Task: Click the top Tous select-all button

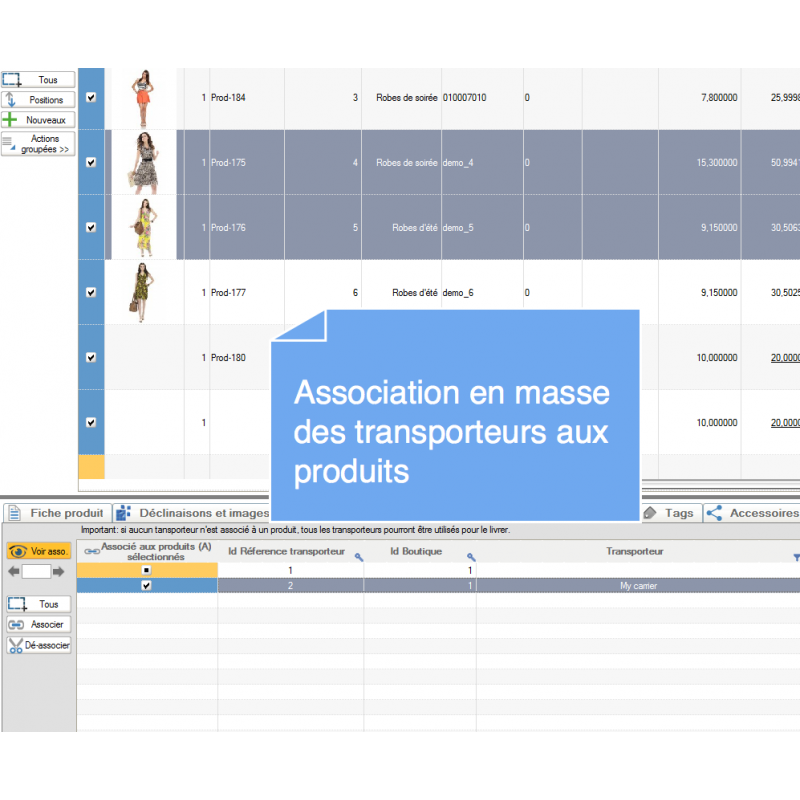Action: pyautogui.click(x=38, y=79)
